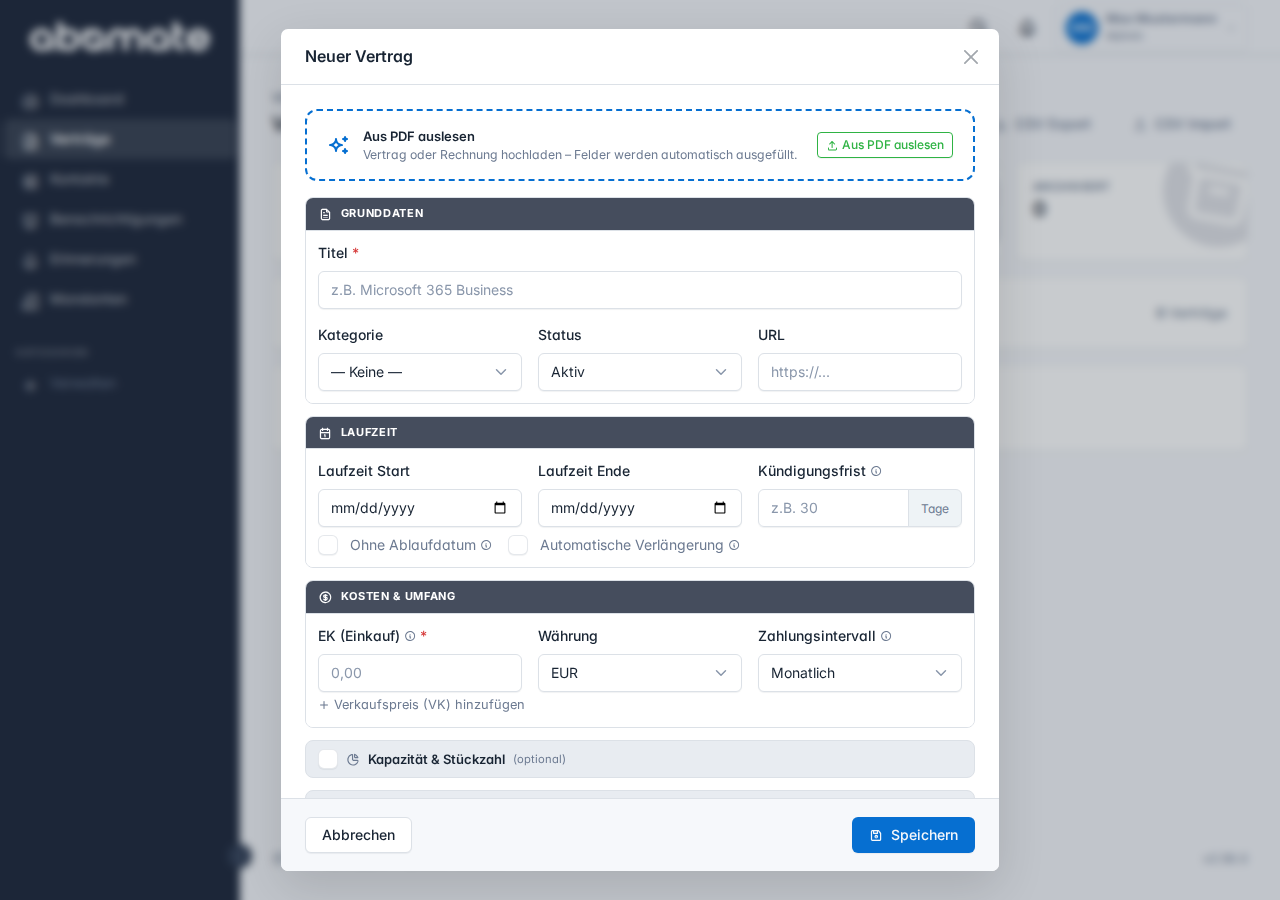Click the Kündigungsfrist info icon

coord(876,471)
